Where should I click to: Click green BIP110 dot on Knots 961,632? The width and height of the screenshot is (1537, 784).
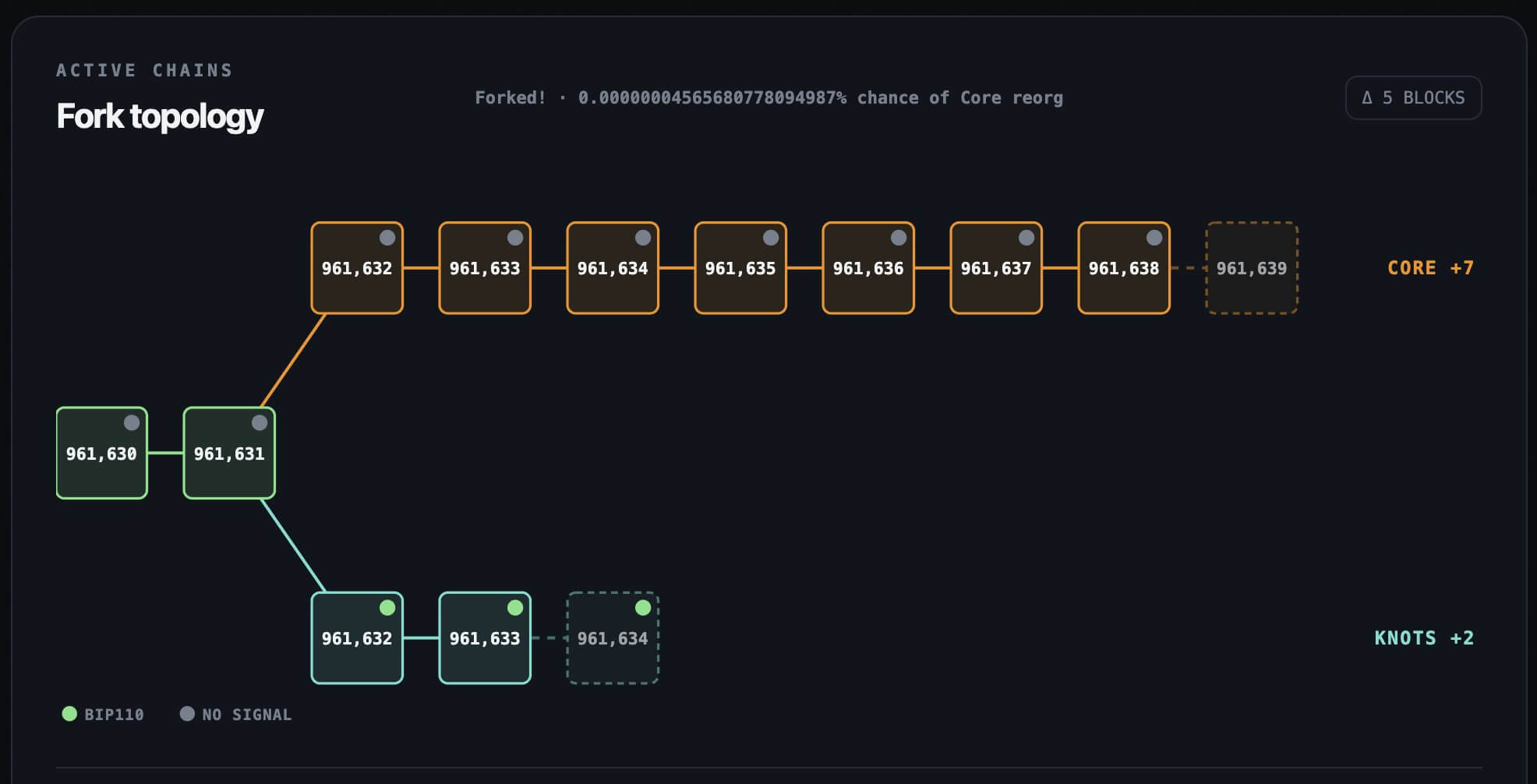(x=387, y=608)
